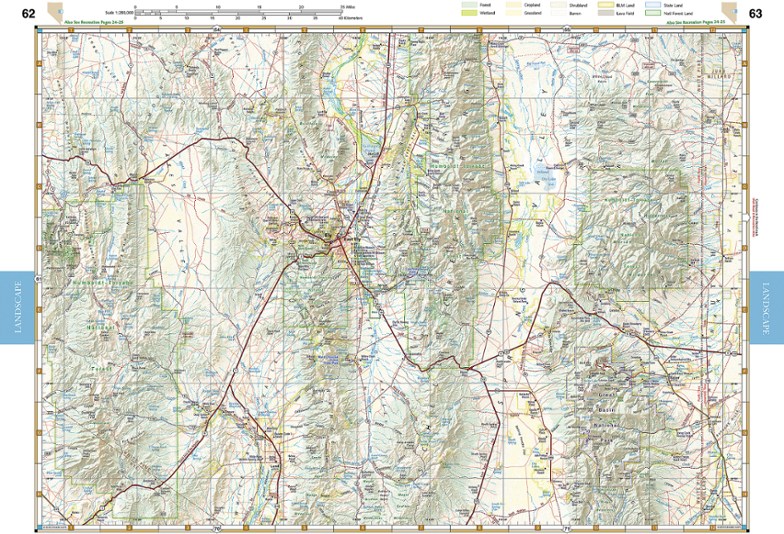The width and height of the screenshot is (784, 534).
Task: Choose the Nat'l Forest Land legend swatch
Action: (x=651, y=14)
